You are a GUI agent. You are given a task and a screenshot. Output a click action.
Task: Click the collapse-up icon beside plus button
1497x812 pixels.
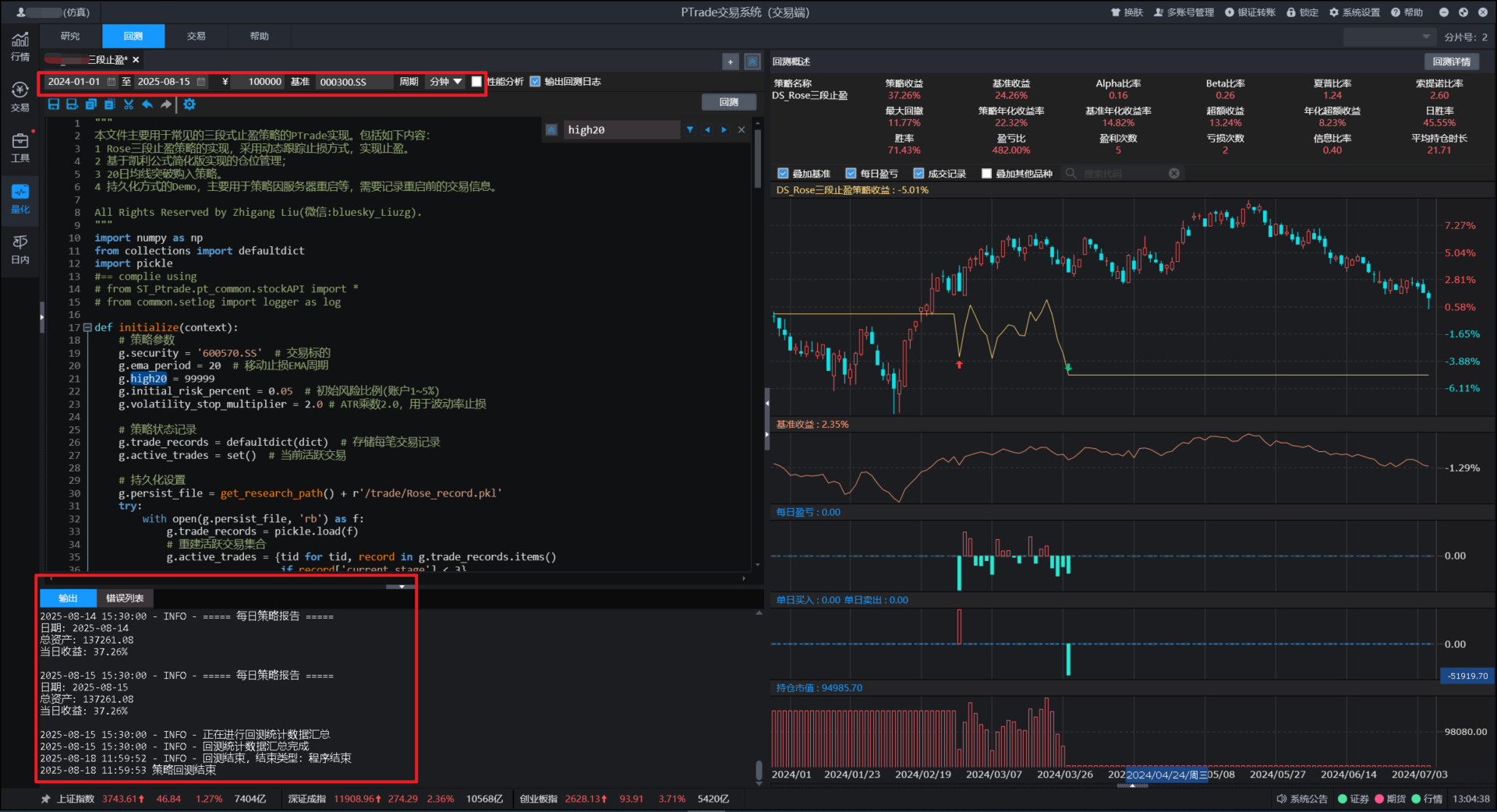(x=752, y=62)
